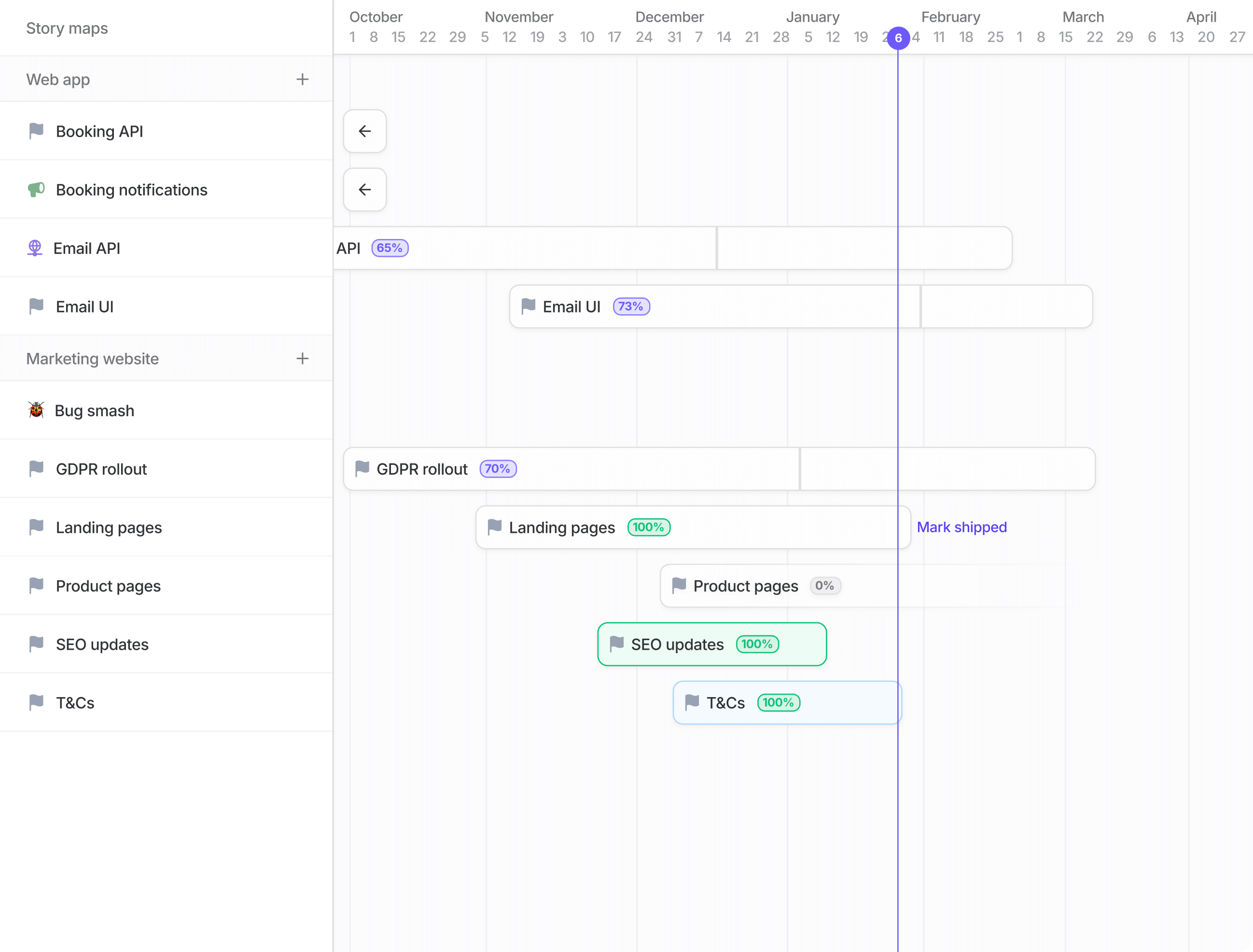Image resolution: width=1253 pixels, height=952 pixels.
Task: Click the flag icon on the T&Cs timeline bar
Action: 692,702
